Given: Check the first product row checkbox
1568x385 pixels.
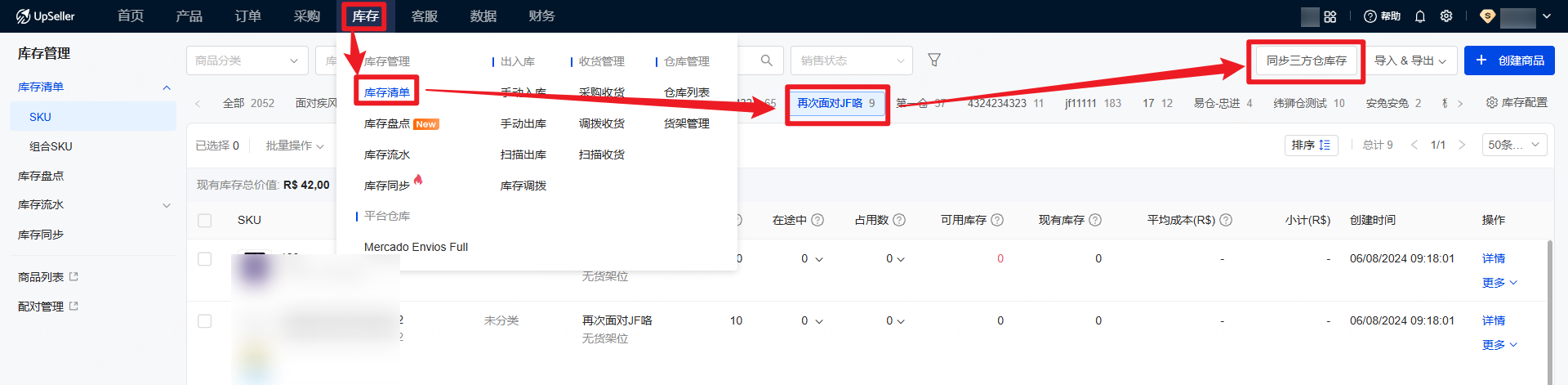Looking at the screenshot, I should 205,259.
